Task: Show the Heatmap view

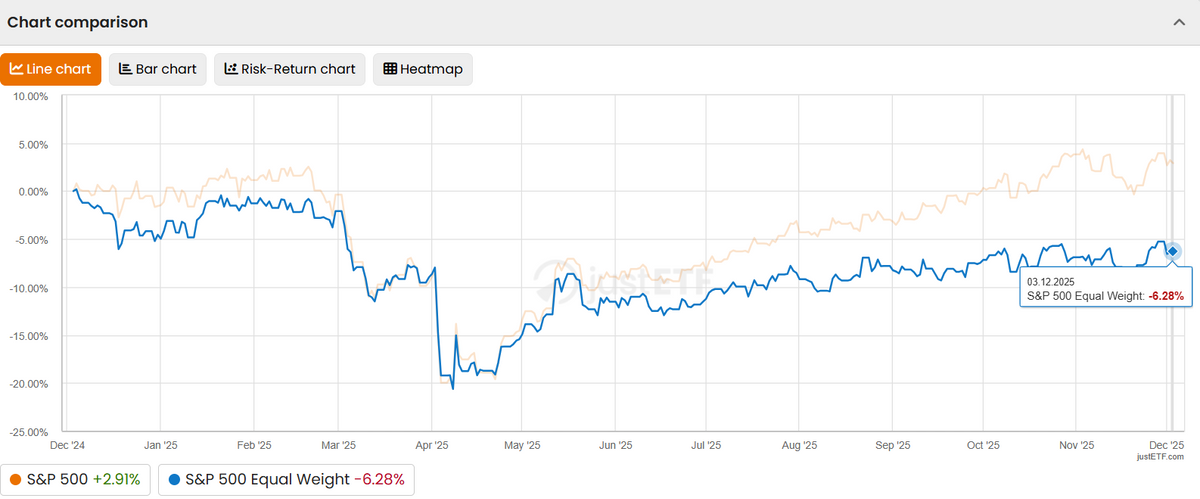Action: [x=423, y=69]
